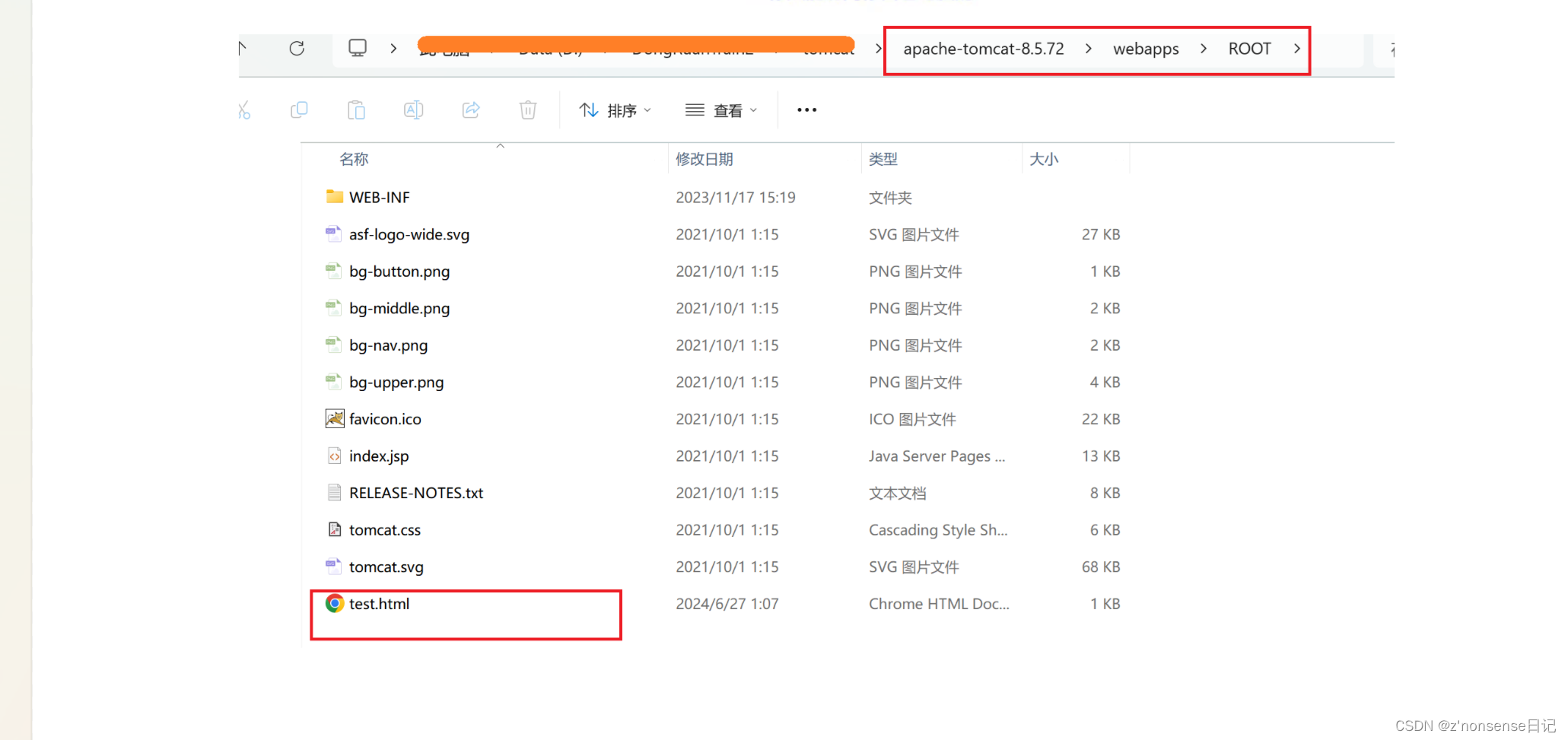Click the favicon.ico Tomcat cat icon

[x=335, y=418]
